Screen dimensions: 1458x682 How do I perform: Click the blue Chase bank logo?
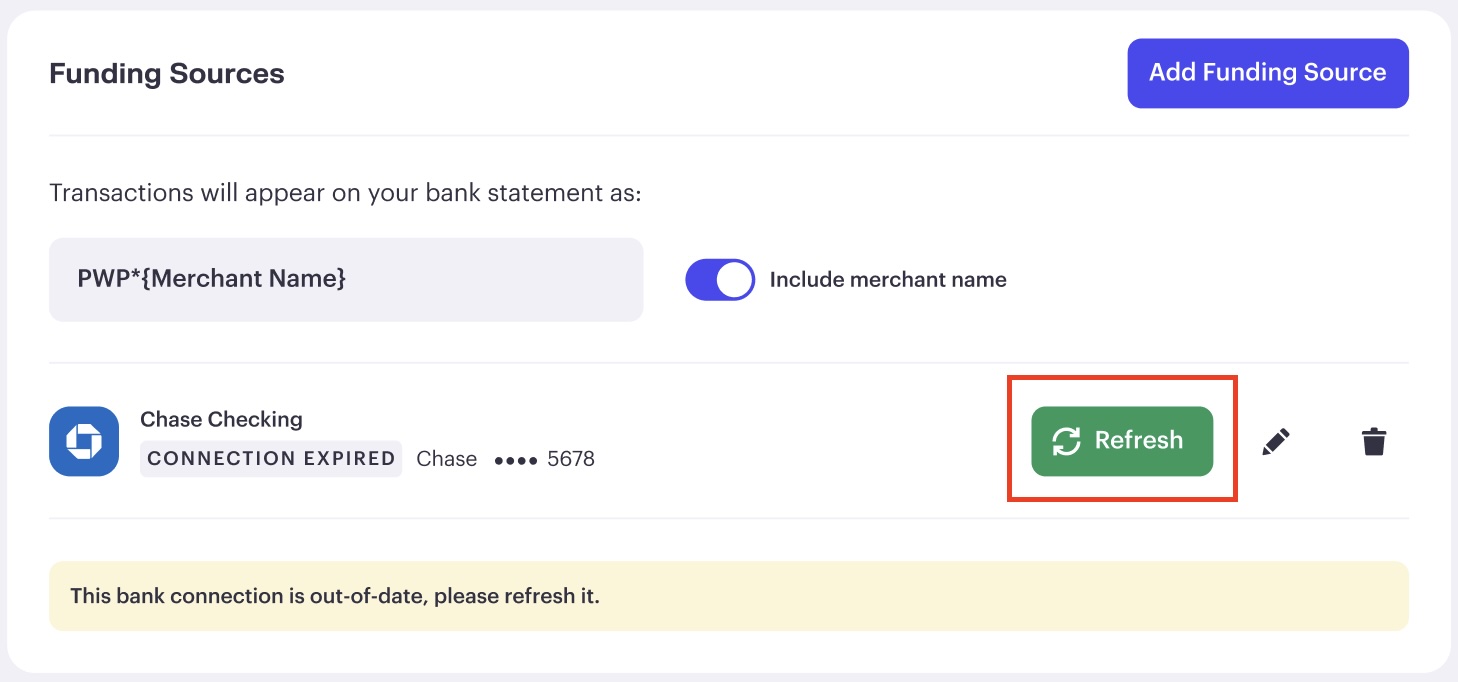[84, 441]
